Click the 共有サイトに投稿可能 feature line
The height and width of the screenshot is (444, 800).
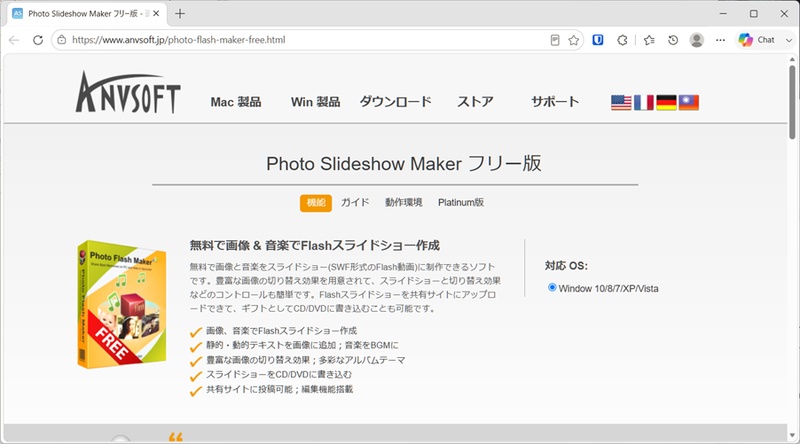coord(279,389)
